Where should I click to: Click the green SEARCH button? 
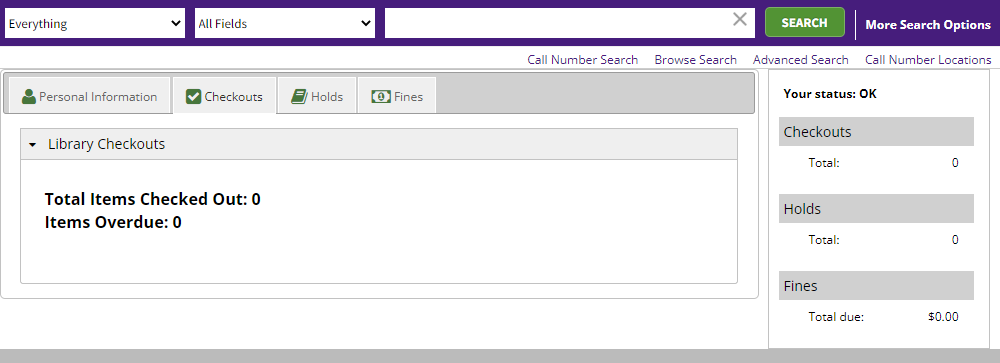coord(805,22)
